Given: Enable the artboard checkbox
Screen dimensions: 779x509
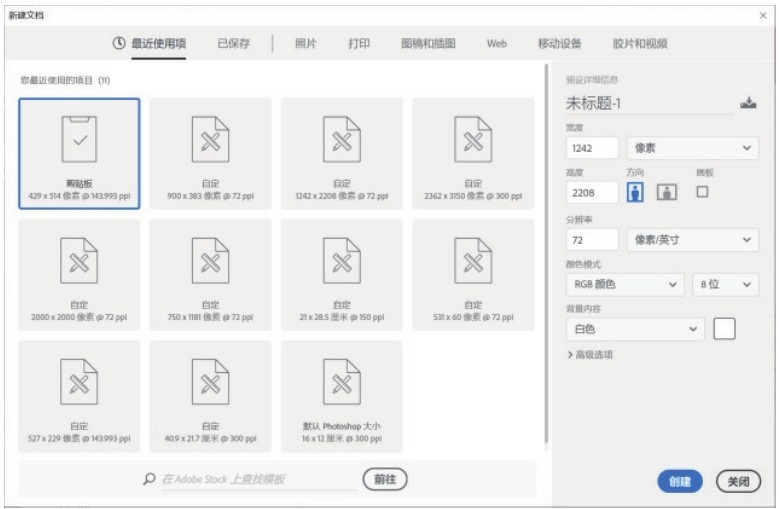Looking at the screenshot, I should (x=702, y=191).
